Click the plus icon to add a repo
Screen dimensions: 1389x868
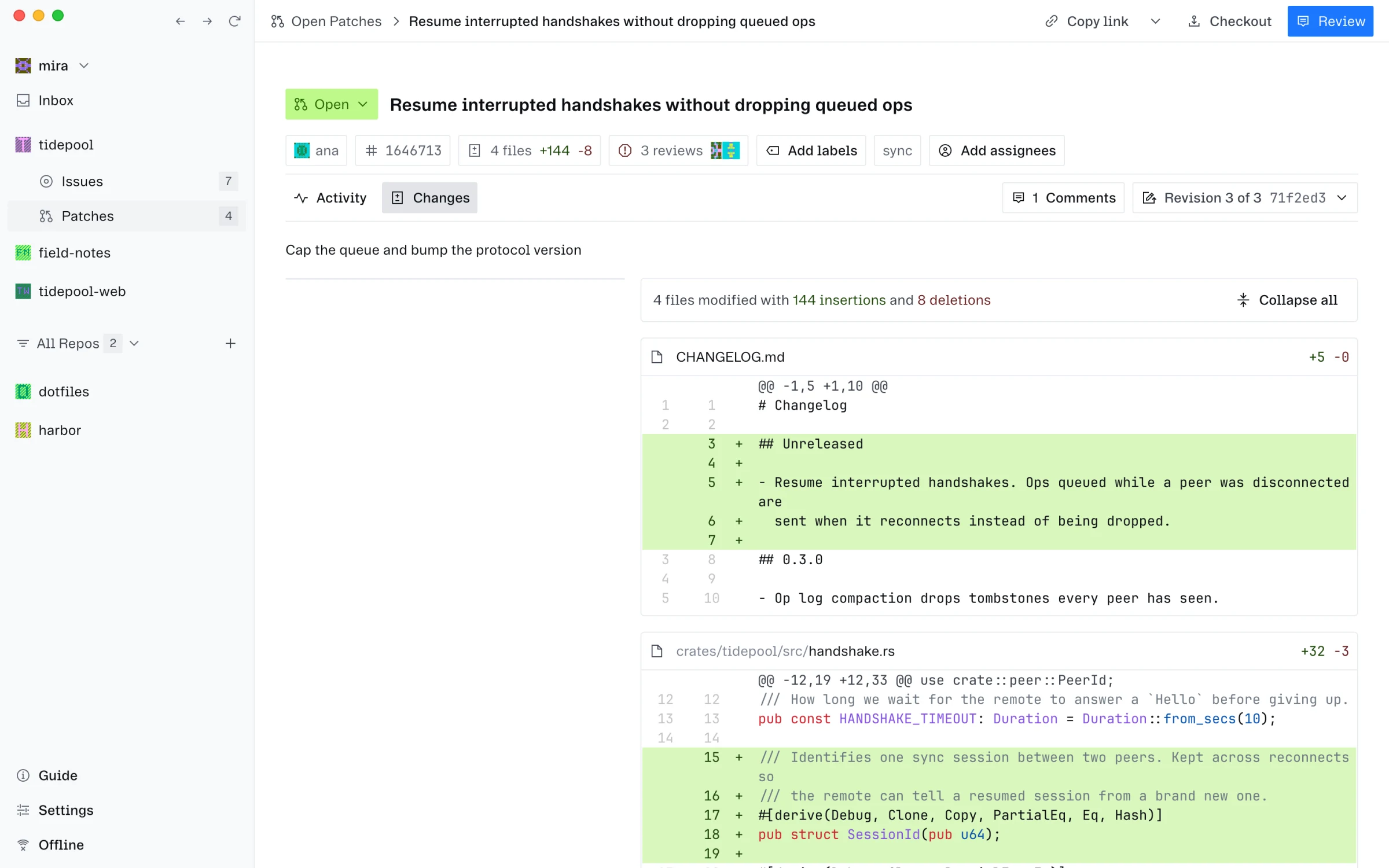[x=230, y=344]
